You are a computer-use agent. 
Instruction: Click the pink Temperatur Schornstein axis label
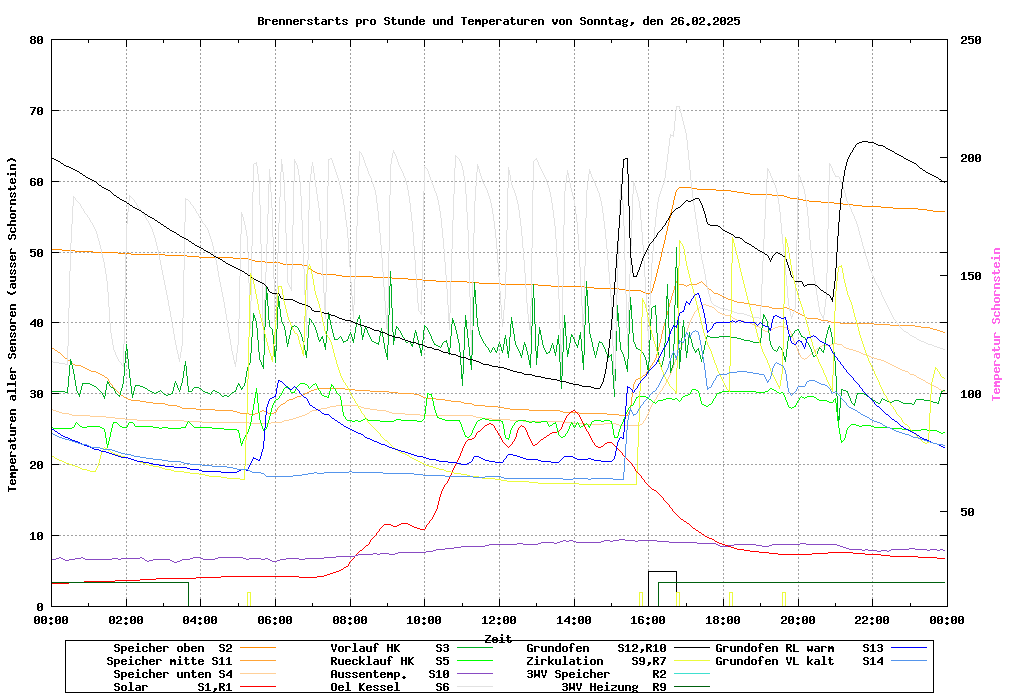pos(996,324)
